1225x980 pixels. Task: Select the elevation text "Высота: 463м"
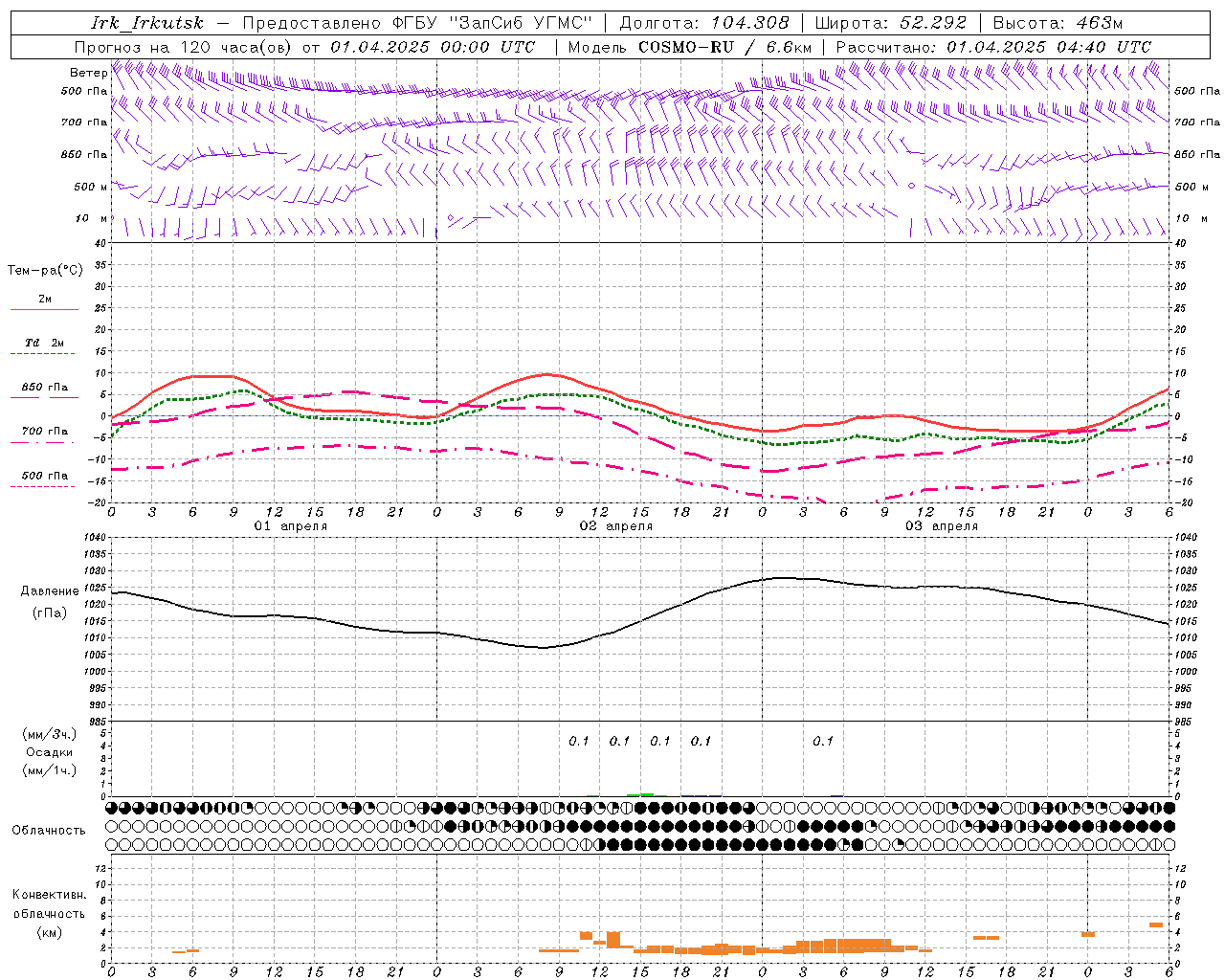[x=1058, y=23]
